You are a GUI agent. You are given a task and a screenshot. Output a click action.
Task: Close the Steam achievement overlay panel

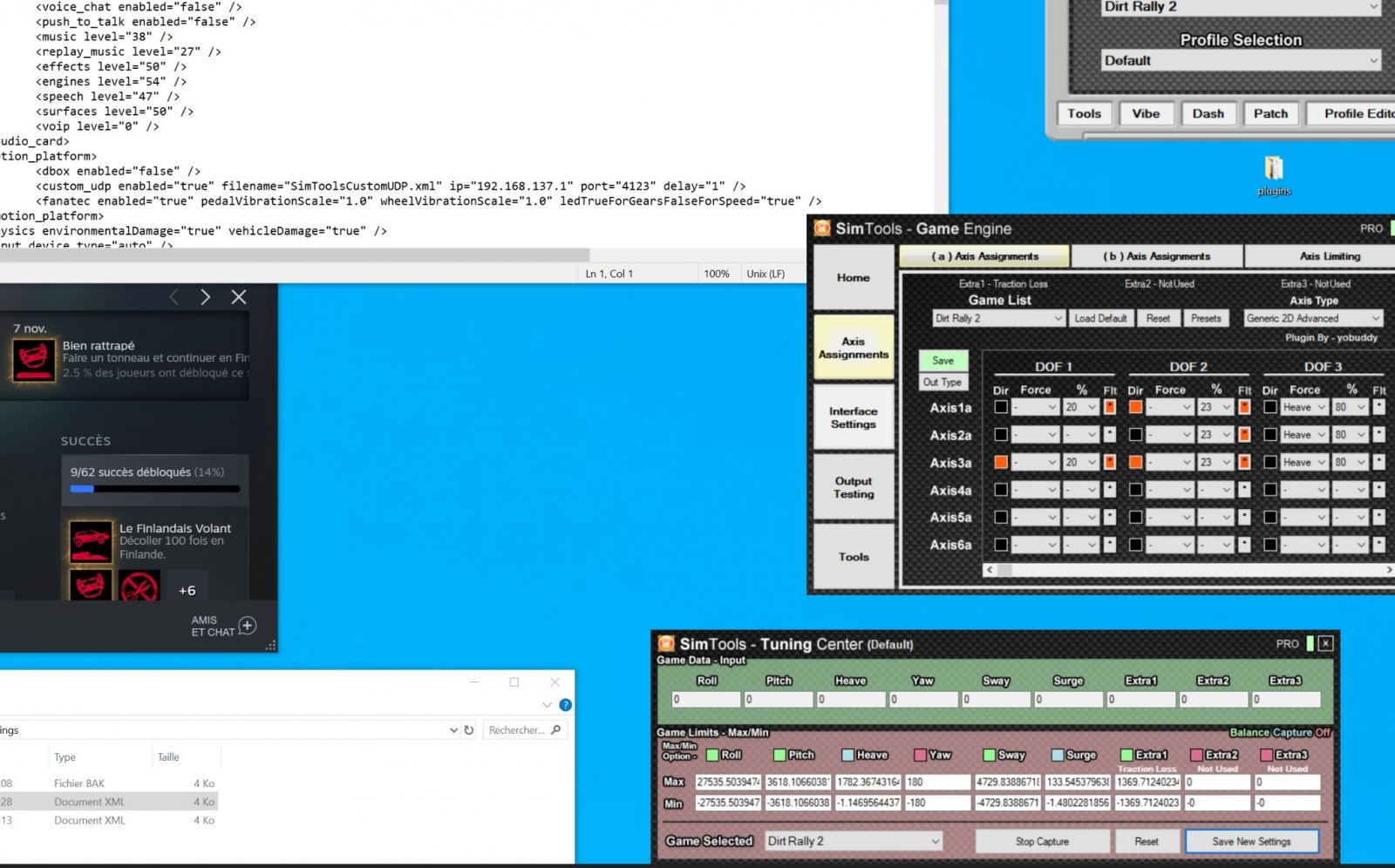coord(239,297)
